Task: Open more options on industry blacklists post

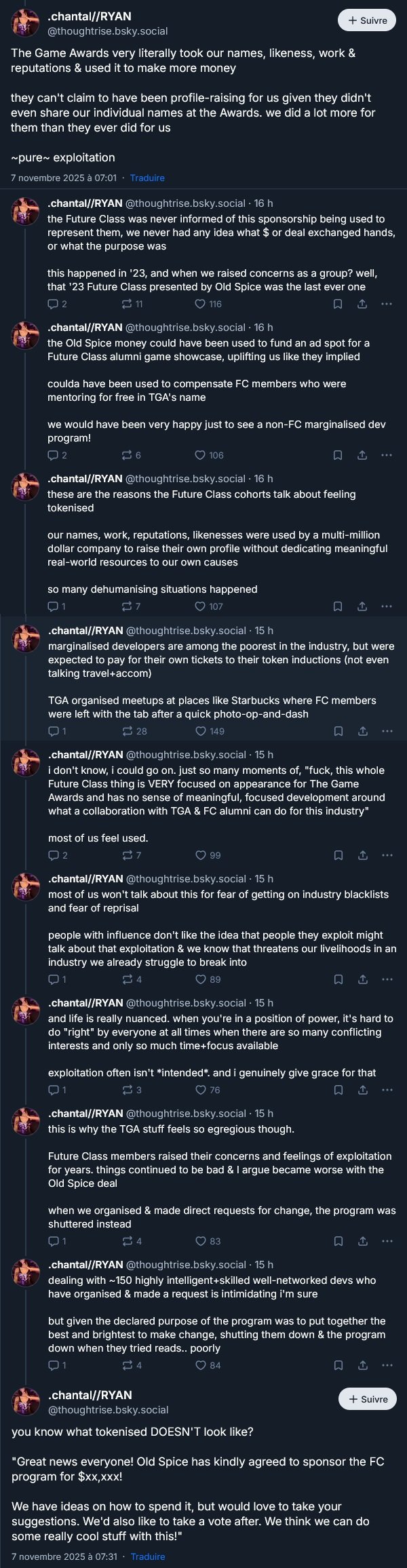Action: click(x=387, y=979)
